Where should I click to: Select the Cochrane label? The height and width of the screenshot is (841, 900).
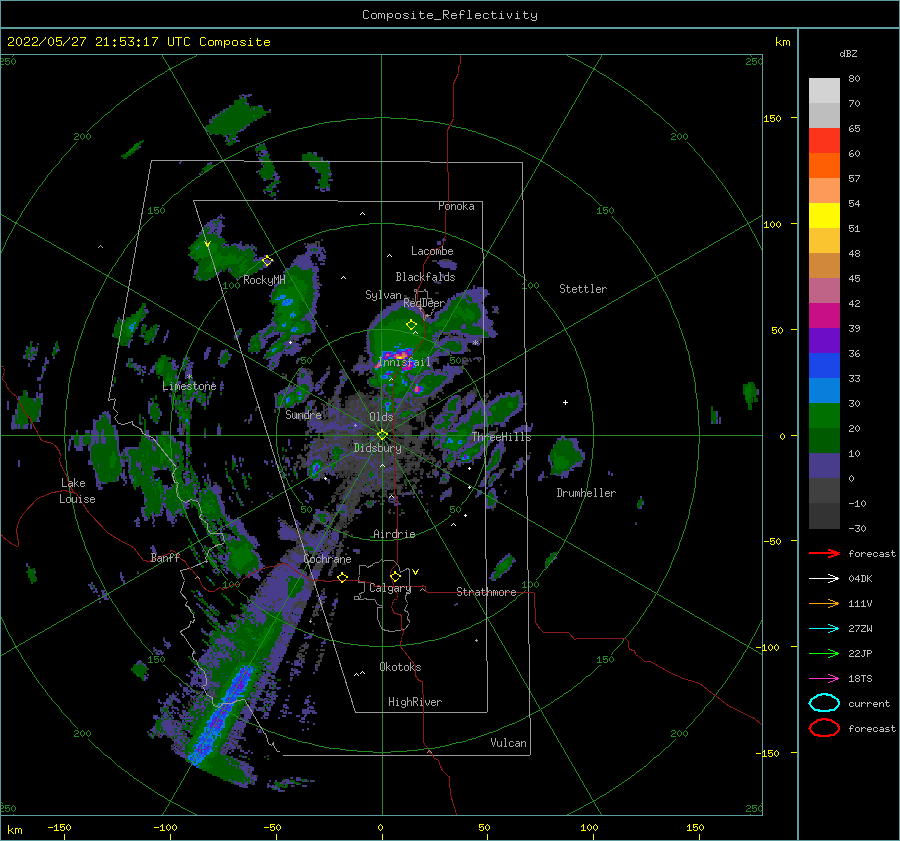[x=327, y=559]
